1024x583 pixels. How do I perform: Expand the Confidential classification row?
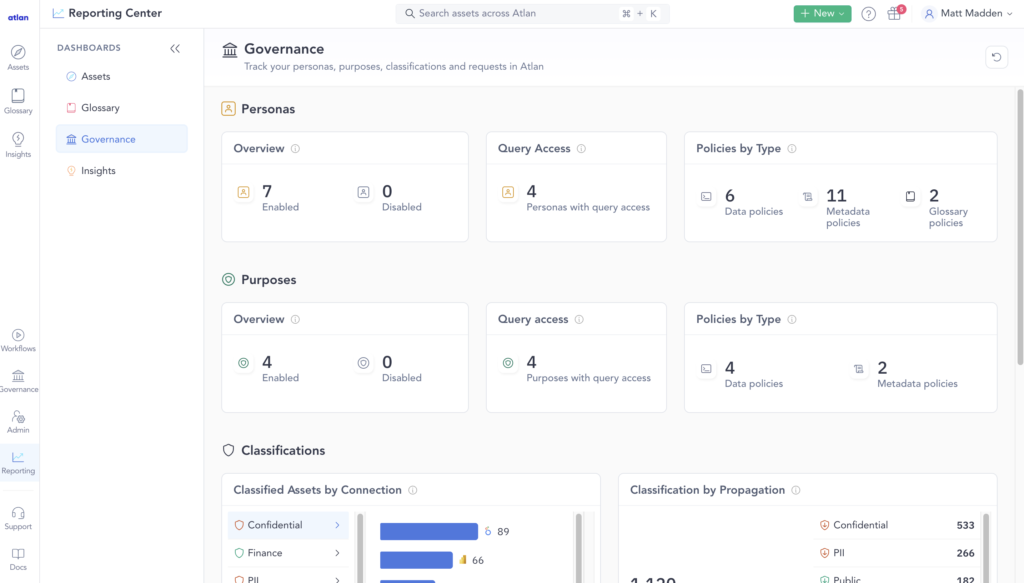[x=288, y=525]
